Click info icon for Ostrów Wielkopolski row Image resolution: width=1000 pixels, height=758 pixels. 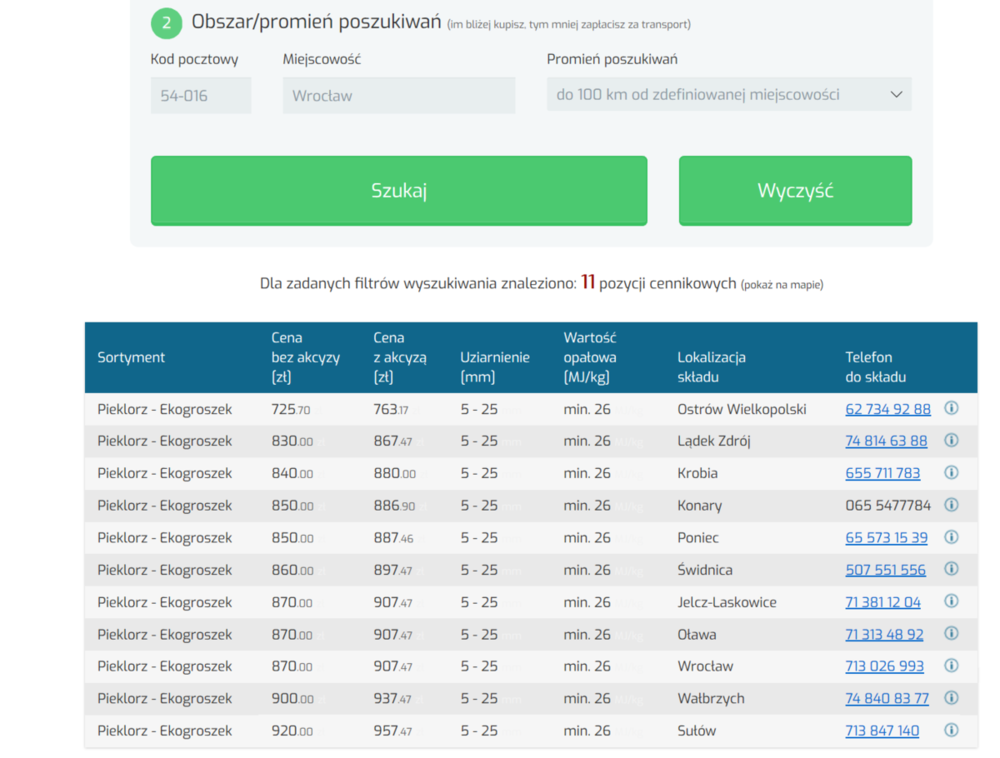(x=951, y=408)
